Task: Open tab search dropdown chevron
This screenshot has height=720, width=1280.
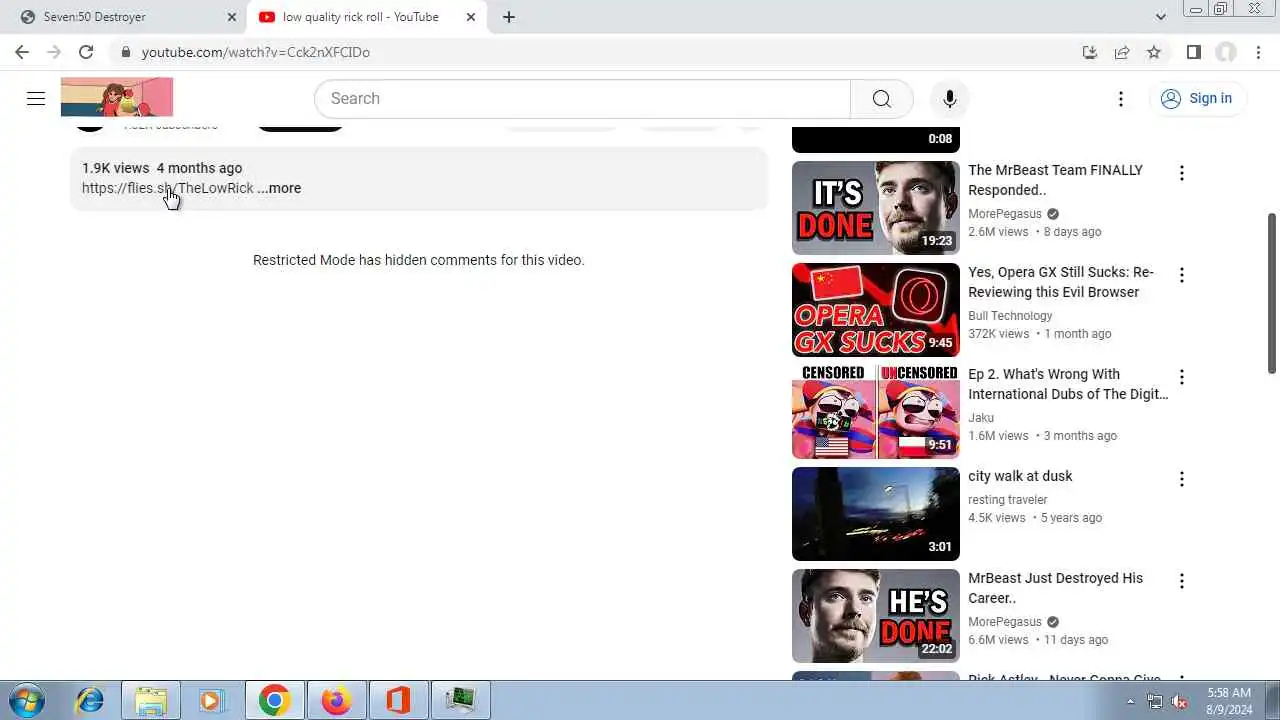Action: 1161,17
